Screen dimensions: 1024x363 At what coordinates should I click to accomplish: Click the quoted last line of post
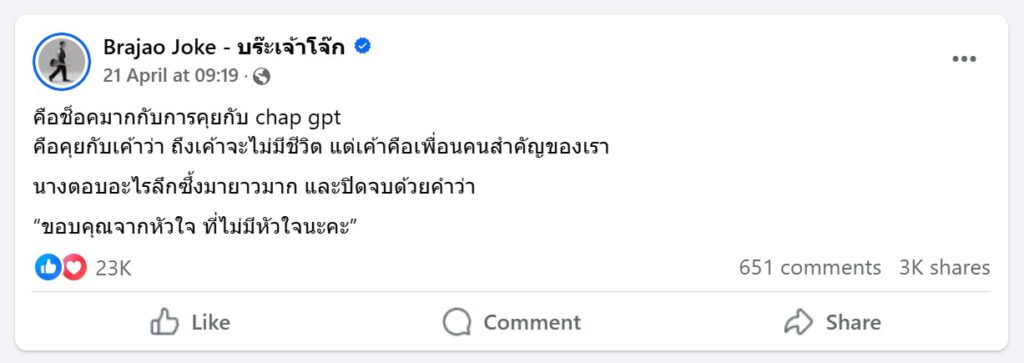[197, 228]
